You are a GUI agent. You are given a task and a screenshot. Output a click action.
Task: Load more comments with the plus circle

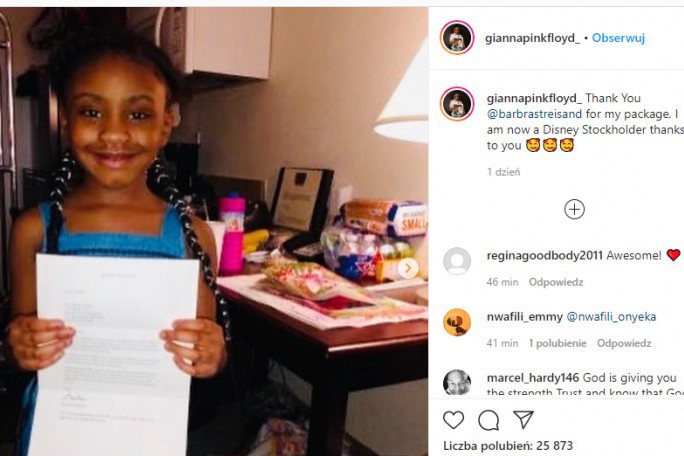coord(574,209)
